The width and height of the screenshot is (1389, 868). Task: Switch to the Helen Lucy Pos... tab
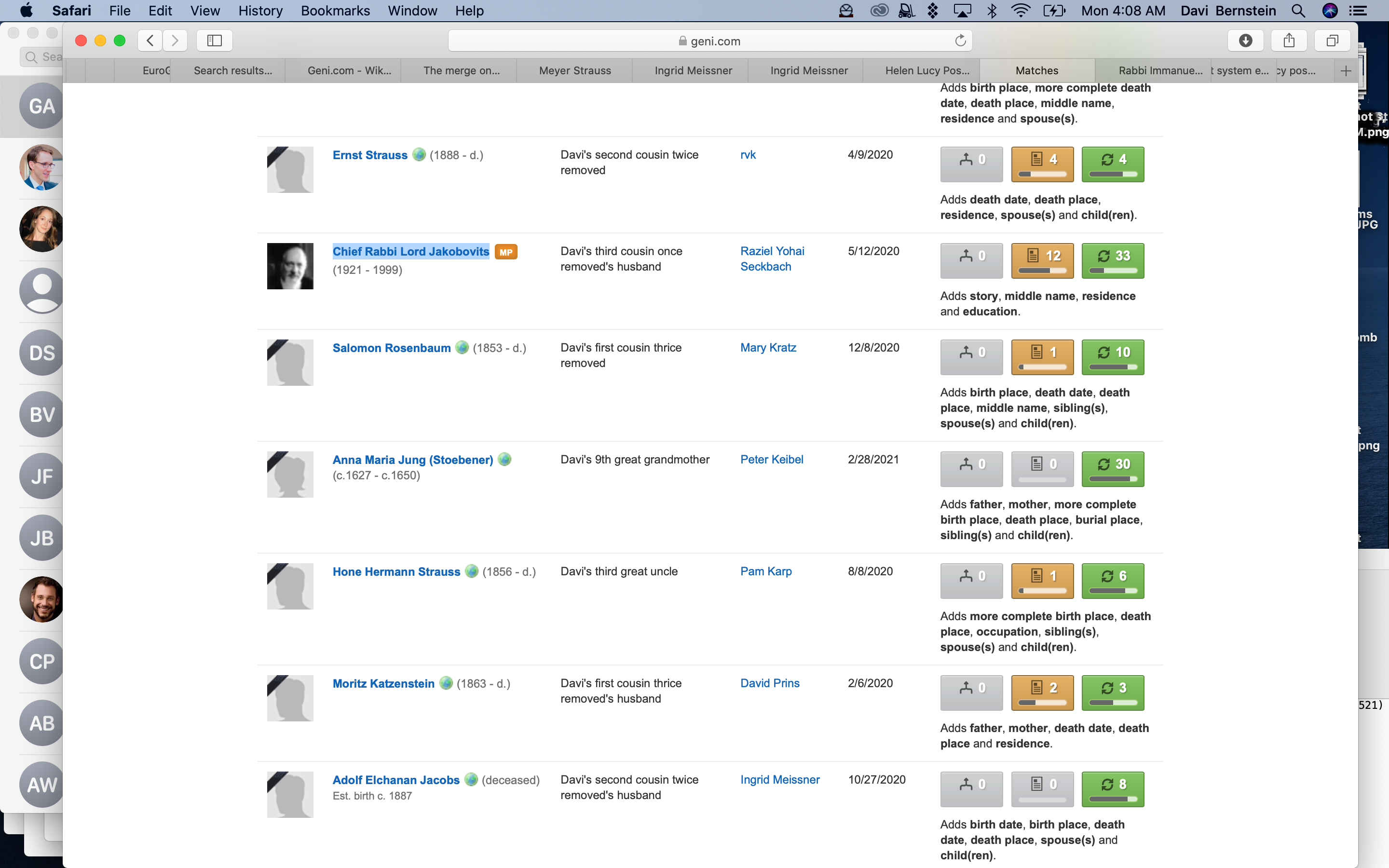(926, 70)
